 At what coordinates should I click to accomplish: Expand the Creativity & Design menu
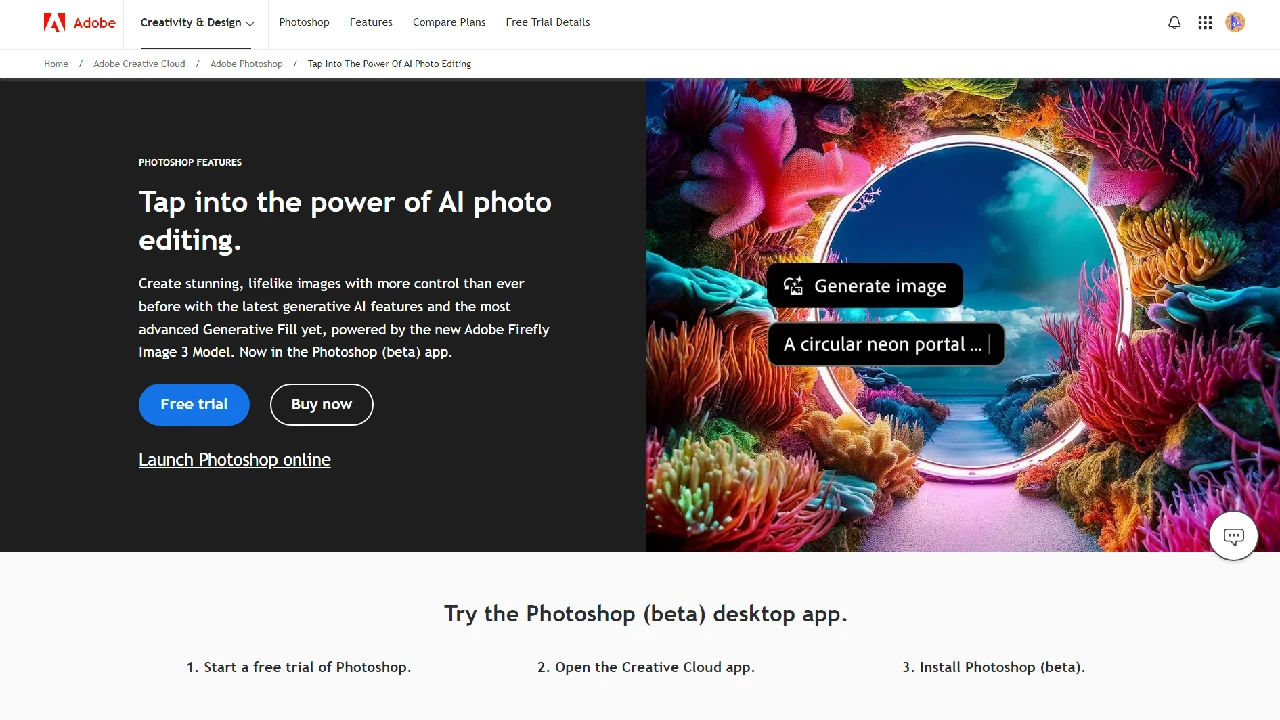pyautogui.click(x=196, y=22)
